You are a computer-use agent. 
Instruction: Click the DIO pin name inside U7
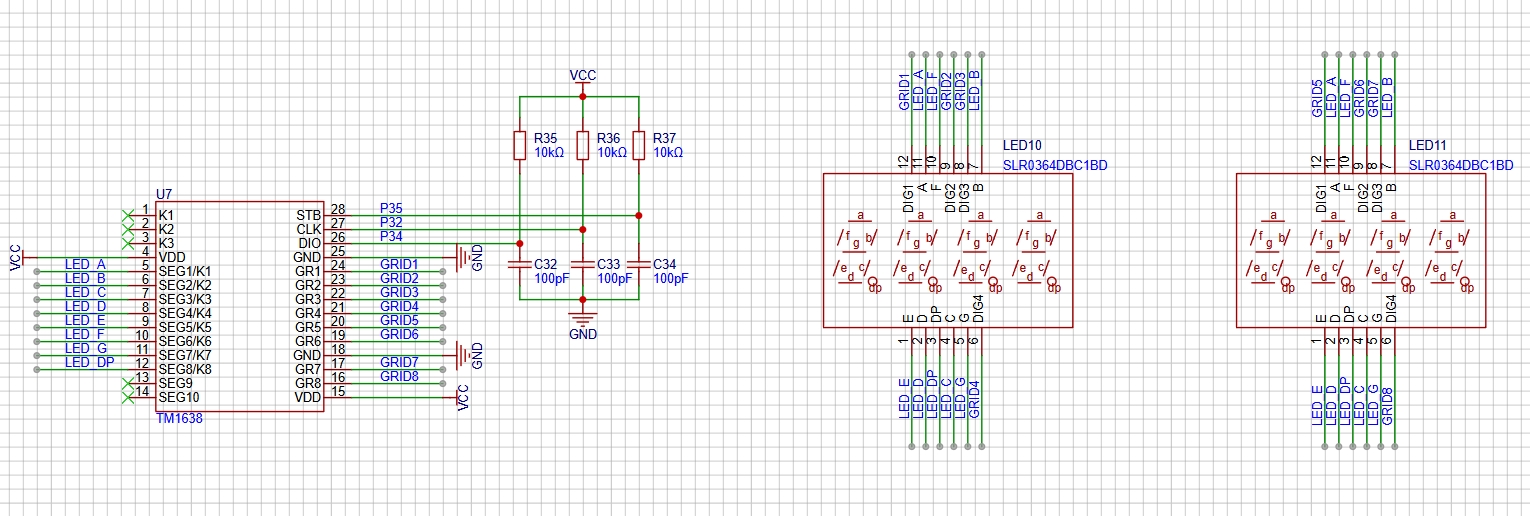(x=310, y=243)
